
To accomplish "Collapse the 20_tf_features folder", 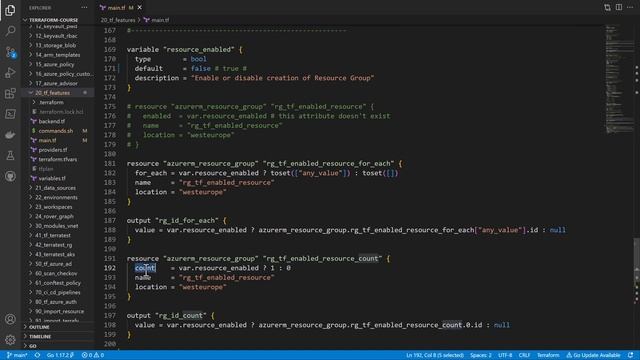I will tap(52, 93).
